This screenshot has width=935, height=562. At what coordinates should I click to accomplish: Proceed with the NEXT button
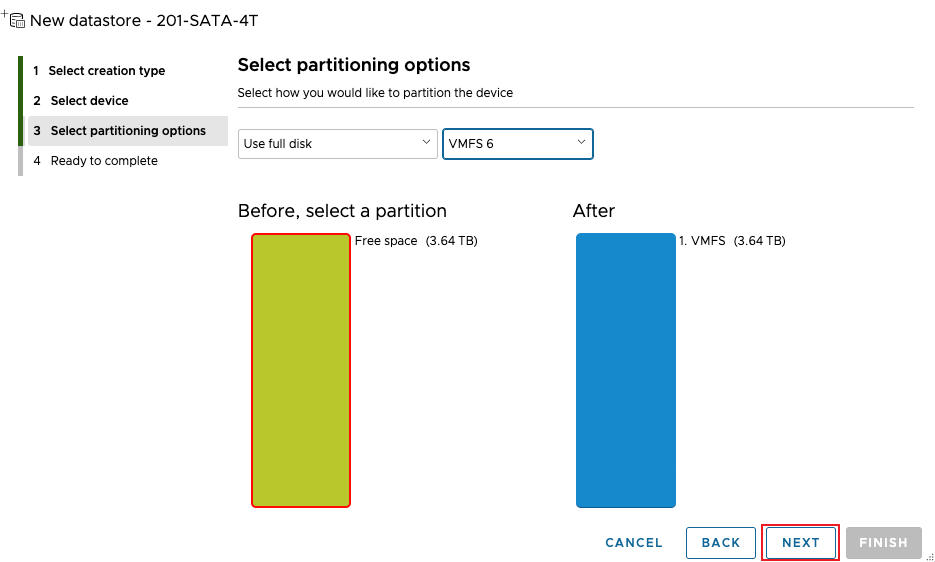click(x=801, y=543)
